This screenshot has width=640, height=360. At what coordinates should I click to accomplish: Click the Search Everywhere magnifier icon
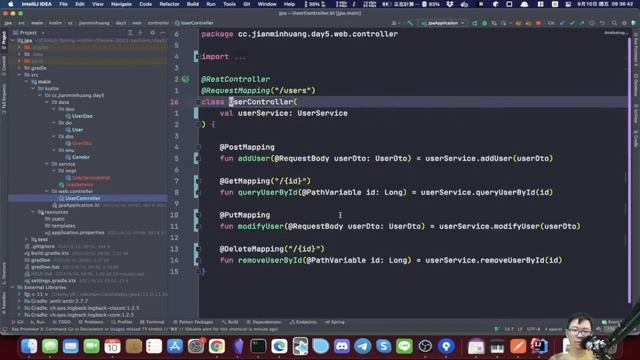614,23
